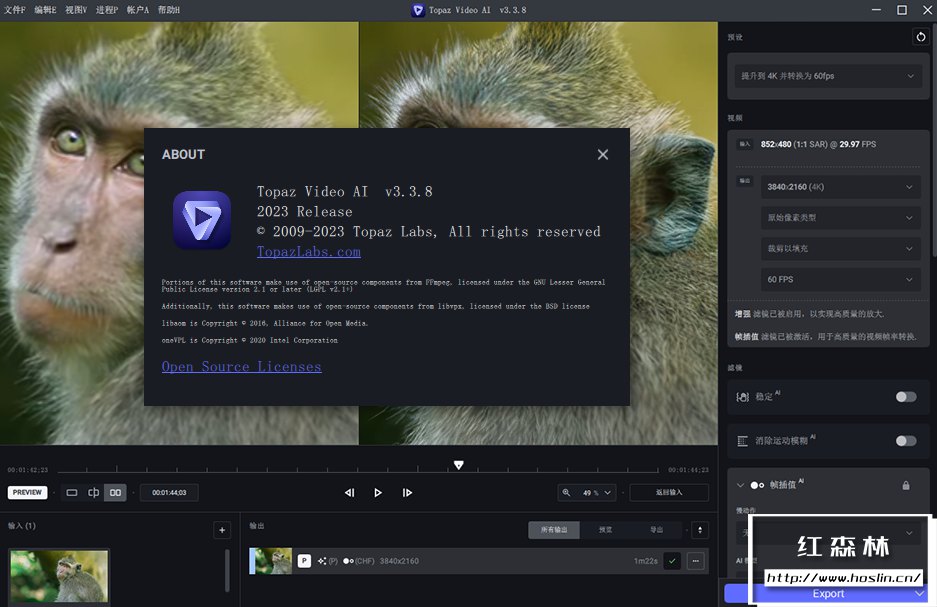937x607 pixels.
Task: Click the reset icon in the 预设 panel header
Action: coord(920,36)
